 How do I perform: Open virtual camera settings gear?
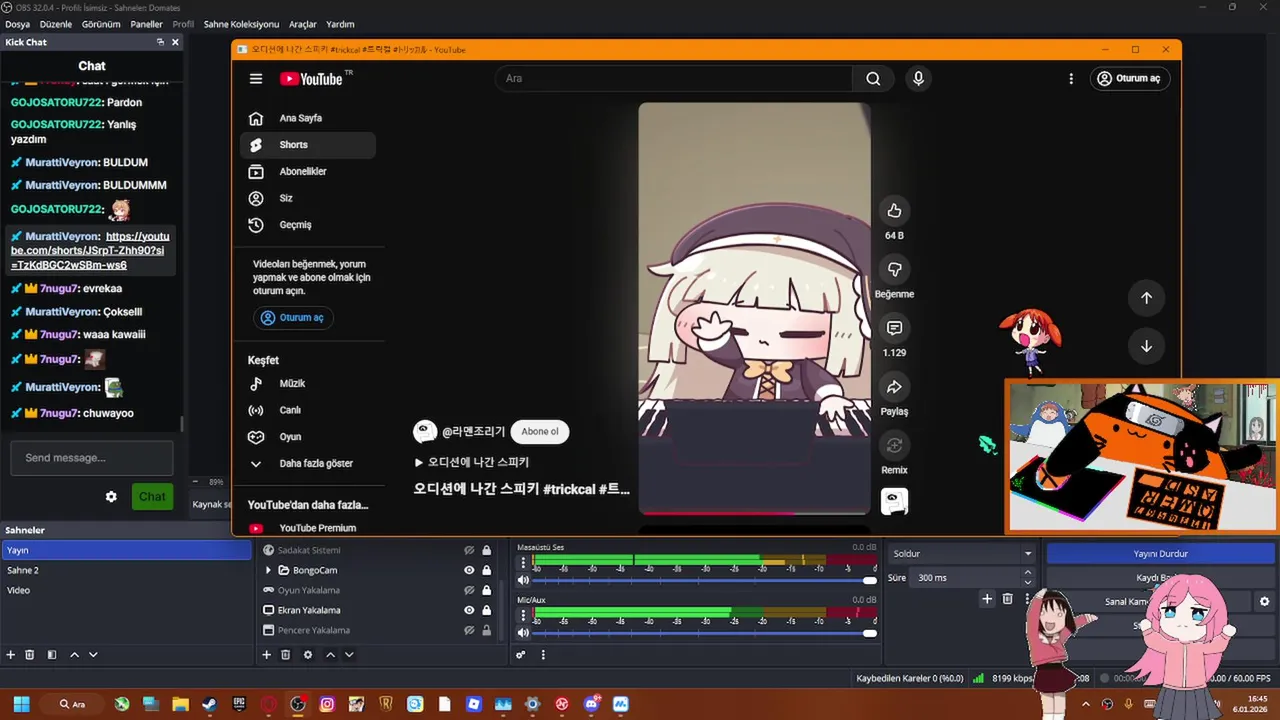pyautogui.click(x=1264, y=602)
